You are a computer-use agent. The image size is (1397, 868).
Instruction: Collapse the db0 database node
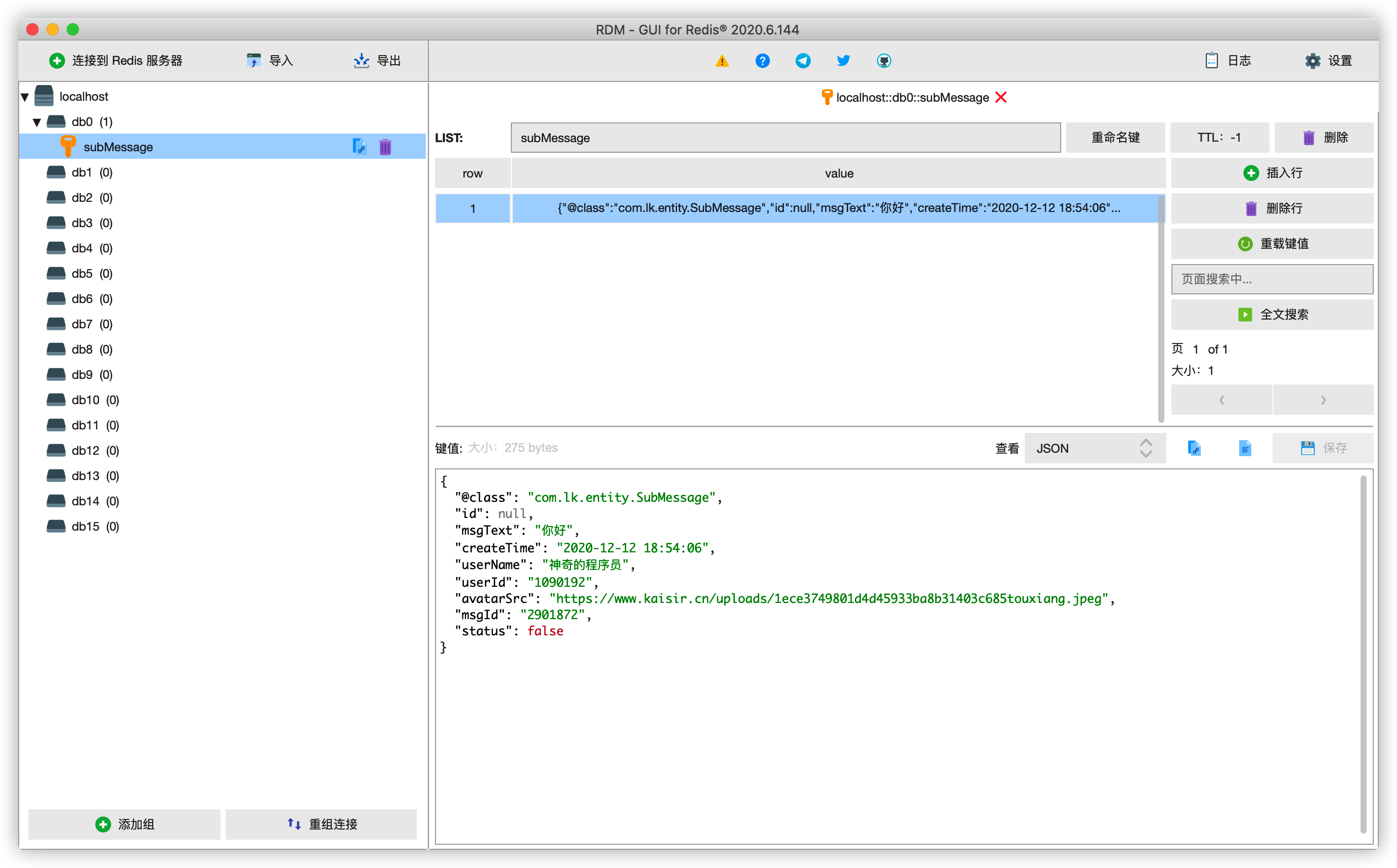37,122
